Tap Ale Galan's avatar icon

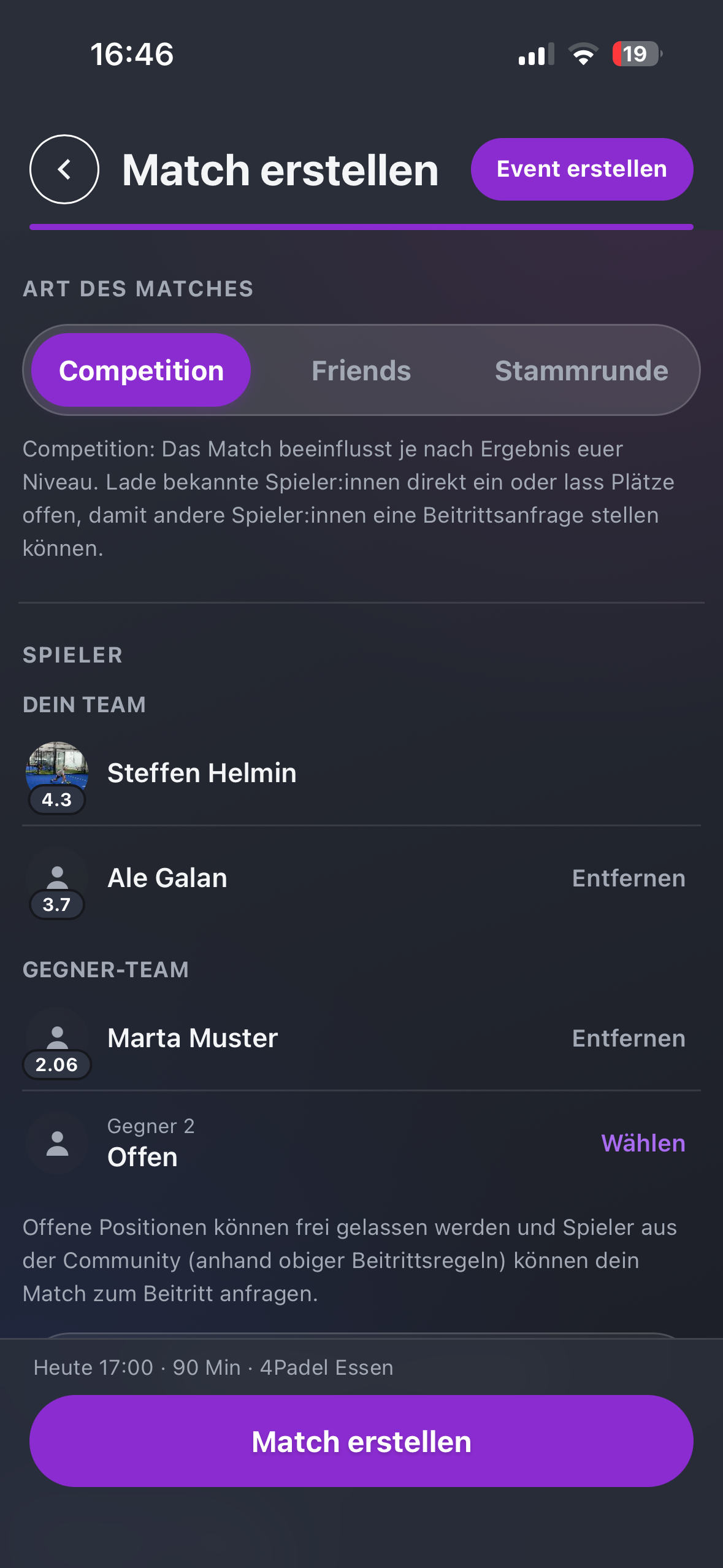point(57,877)
